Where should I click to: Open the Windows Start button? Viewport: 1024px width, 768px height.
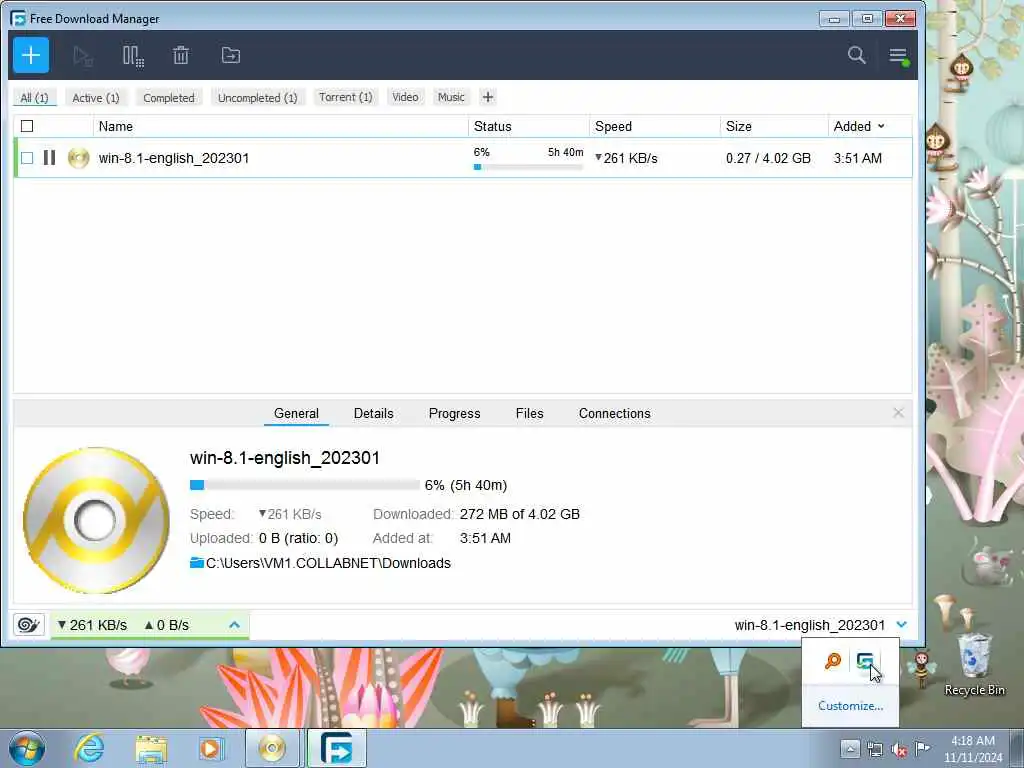(x=27, y=748)
